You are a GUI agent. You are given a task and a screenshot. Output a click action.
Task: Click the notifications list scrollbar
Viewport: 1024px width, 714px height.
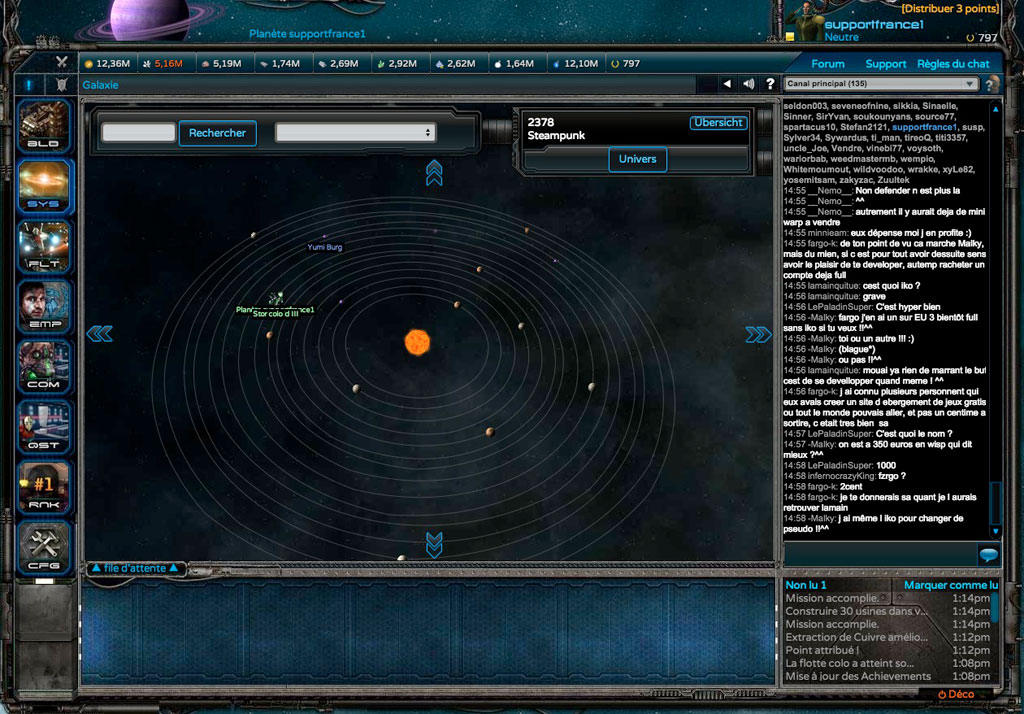tap(995, 608)
